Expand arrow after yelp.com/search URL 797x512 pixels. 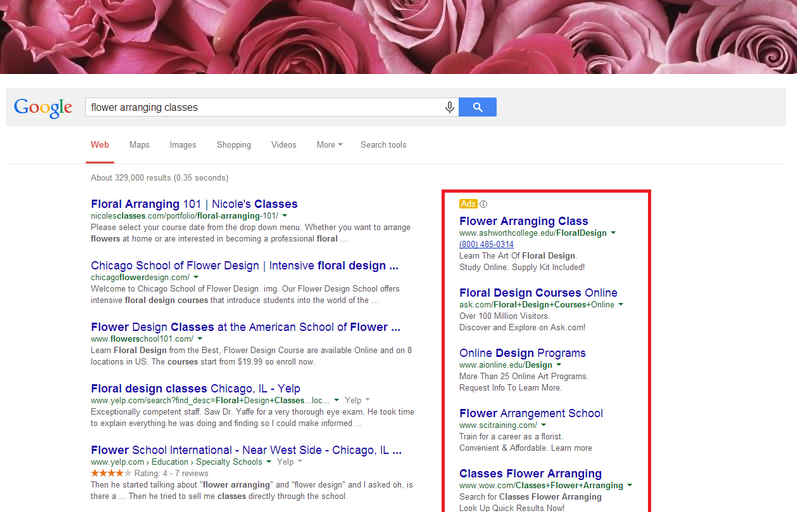336,400
